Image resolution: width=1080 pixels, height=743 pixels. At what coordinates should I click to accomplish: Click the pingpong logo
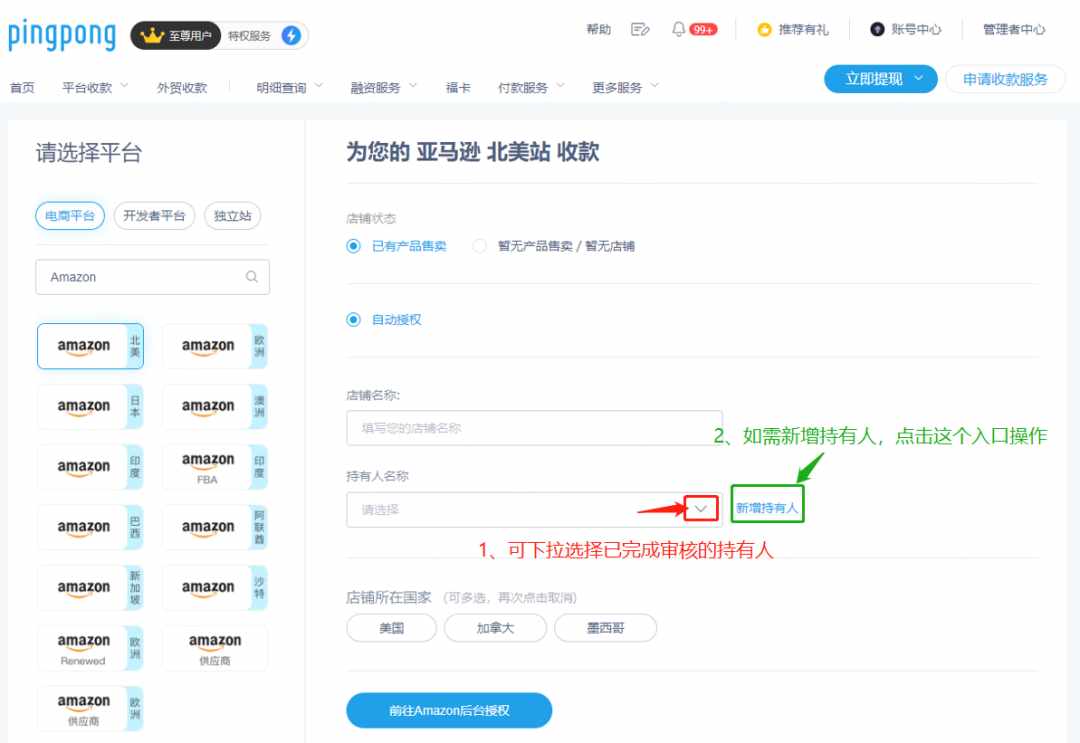point(61,35)
